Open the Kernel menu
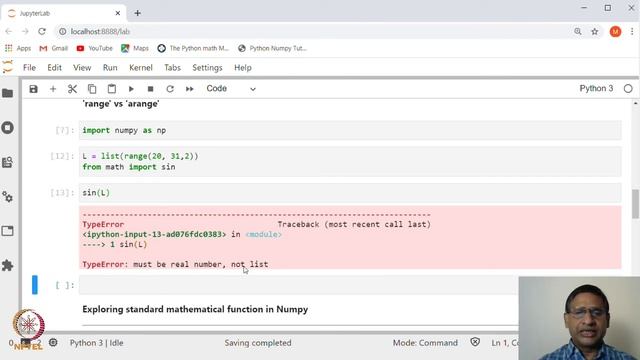Screen dimensions: 640x360 click(x=141, y=68)
